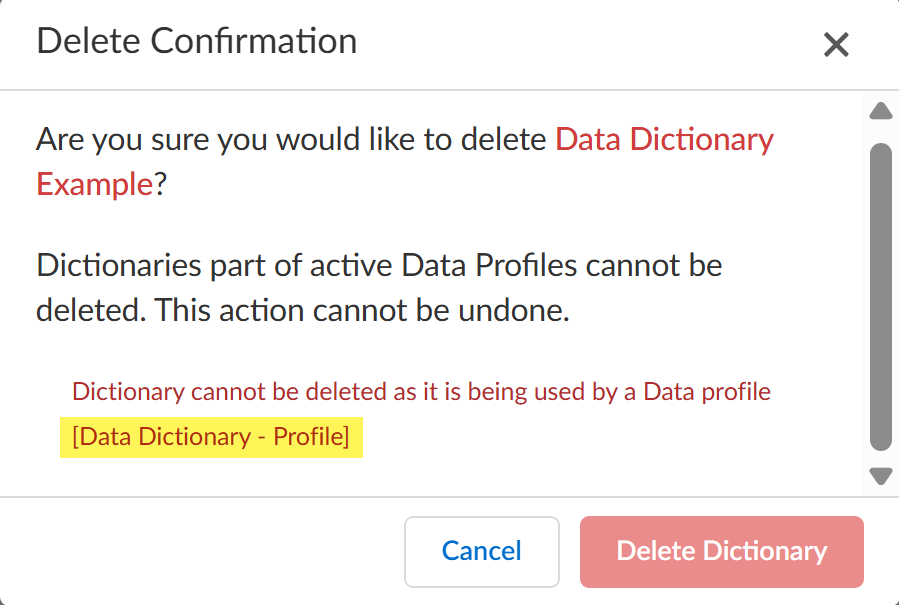
Task: Click the red Data Dictionary name text
Action: (664, 139)
